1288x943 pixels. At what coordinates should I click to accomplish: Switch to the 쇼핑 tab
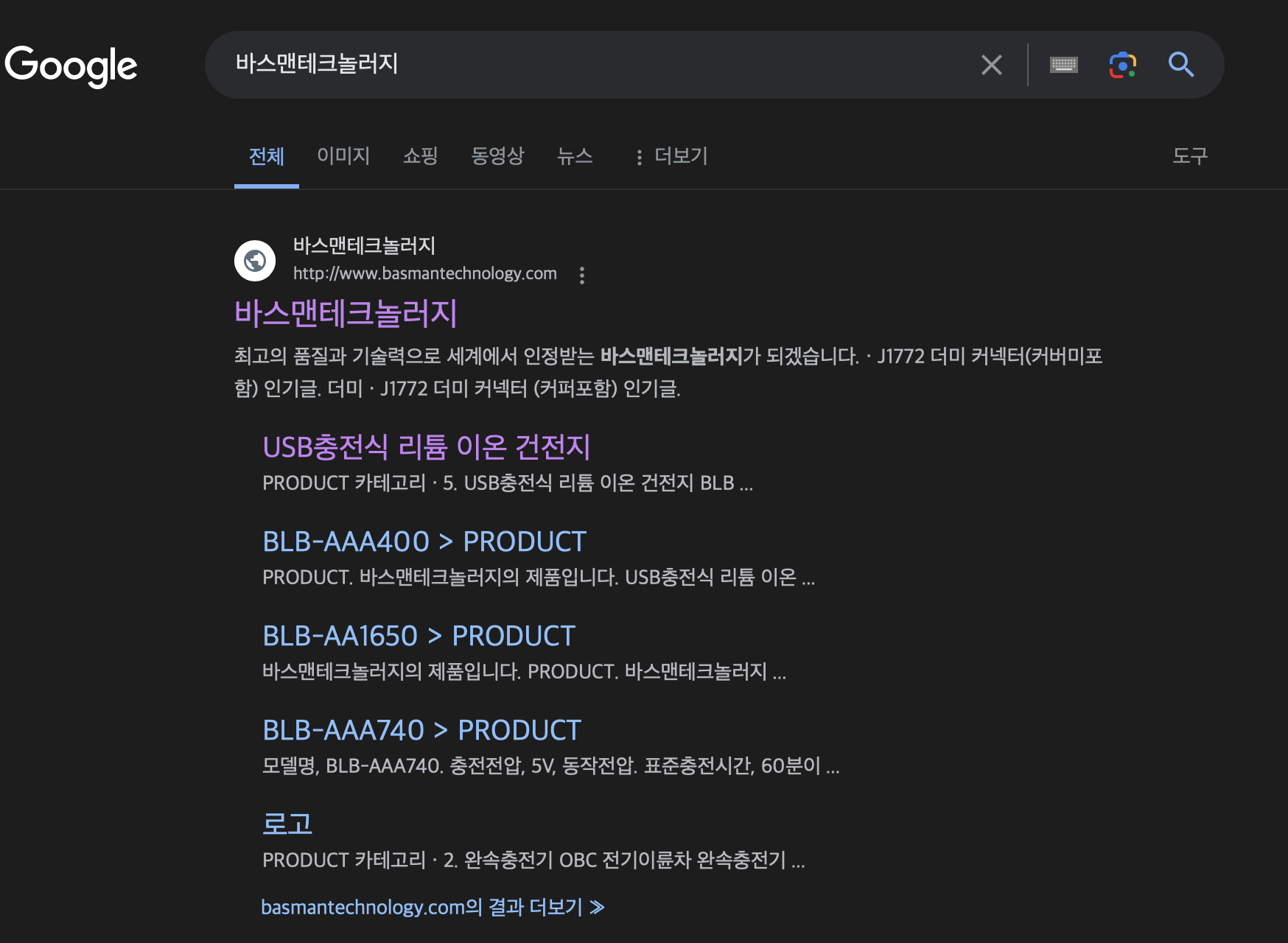[x=421, y=155]
